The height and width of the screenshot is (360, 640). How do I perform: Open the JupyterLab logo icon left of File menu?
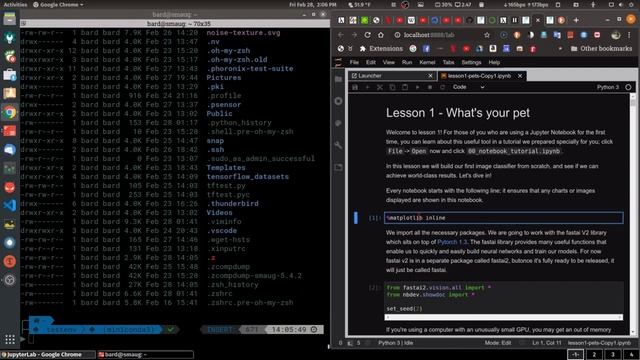pyautogui.click(x=338, y=62)
